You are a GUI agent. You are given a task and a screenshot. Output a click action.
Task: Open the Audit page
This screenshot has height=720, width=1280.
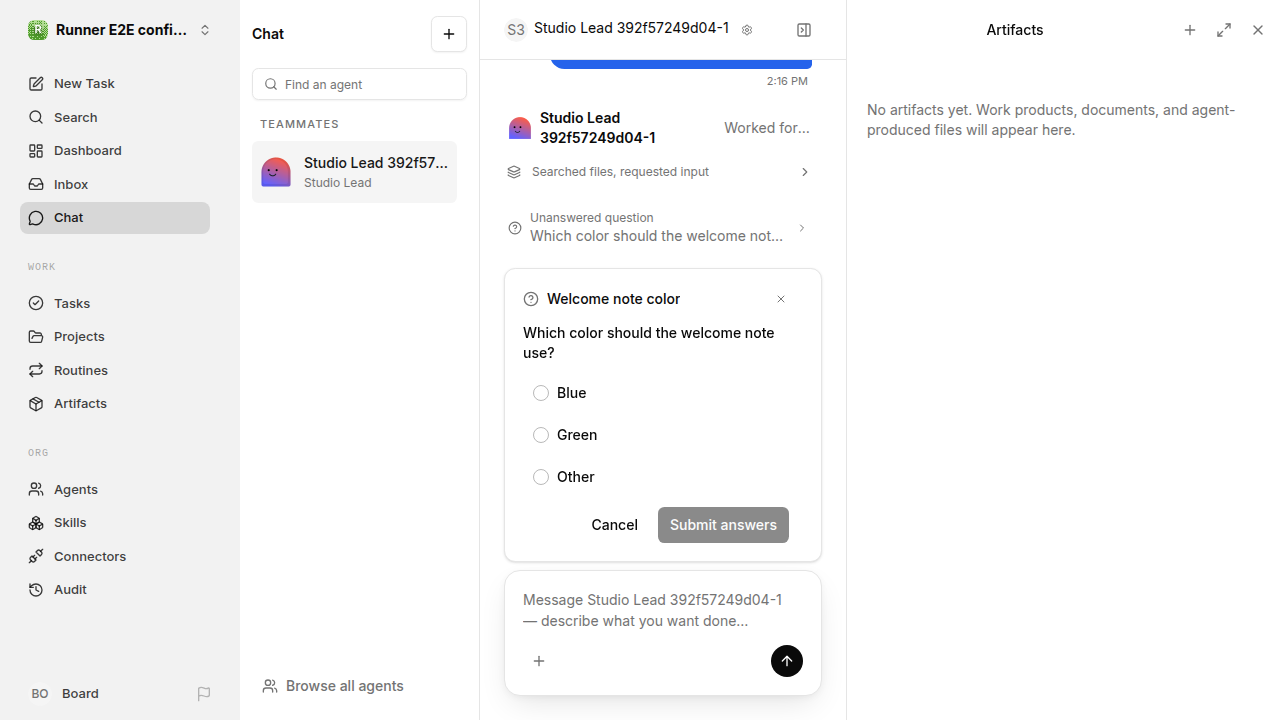pyautogui.click(x=115, y=590)
